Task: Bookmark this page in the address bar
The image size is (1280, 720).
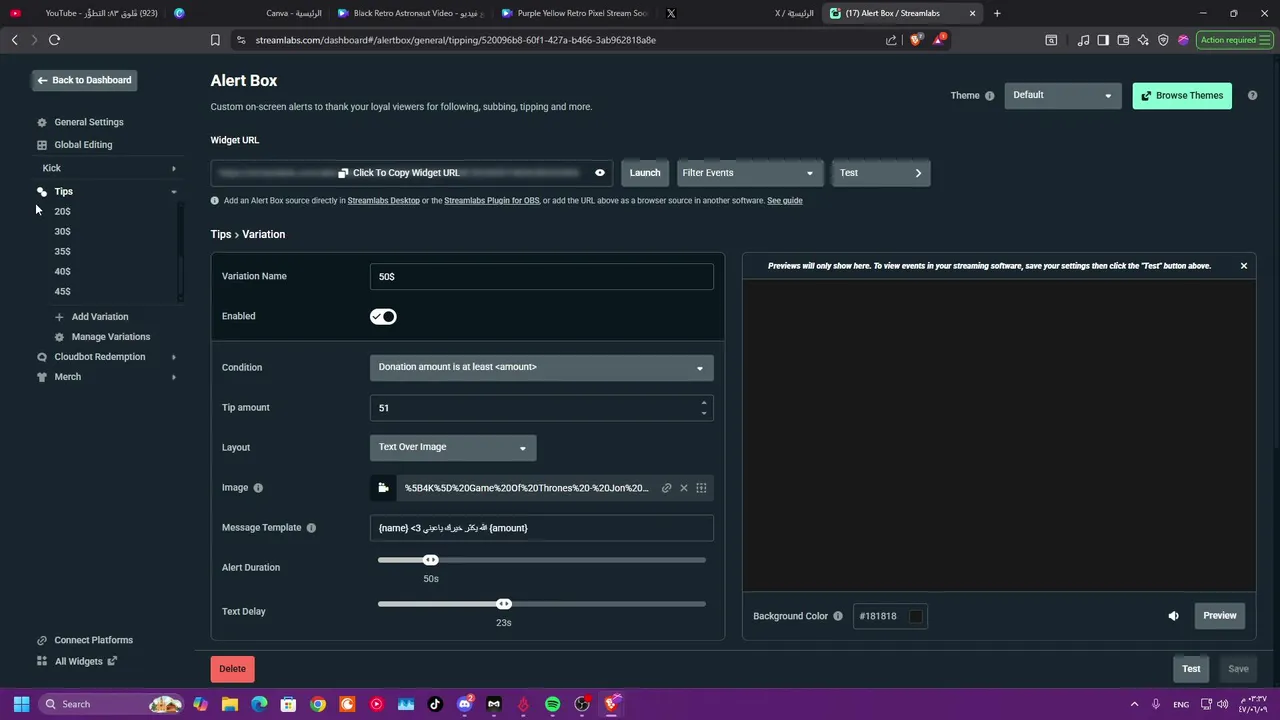Action: (215, 40)
